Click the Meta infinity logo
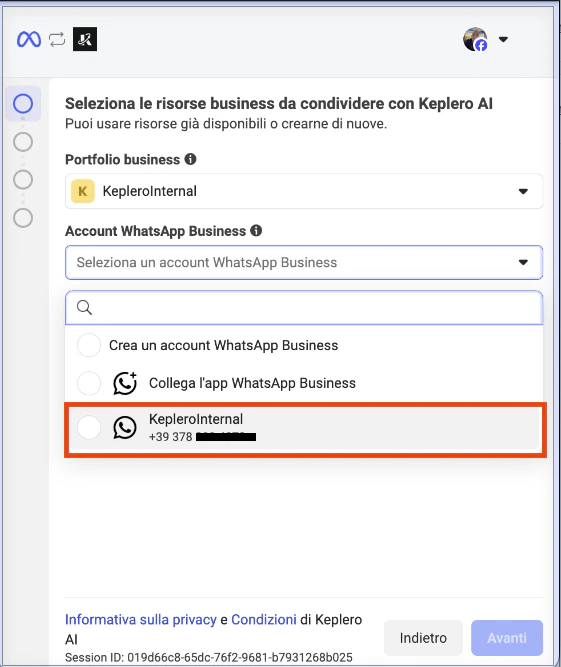The width and height of the screenshot is (561, 667). [29, 40]
